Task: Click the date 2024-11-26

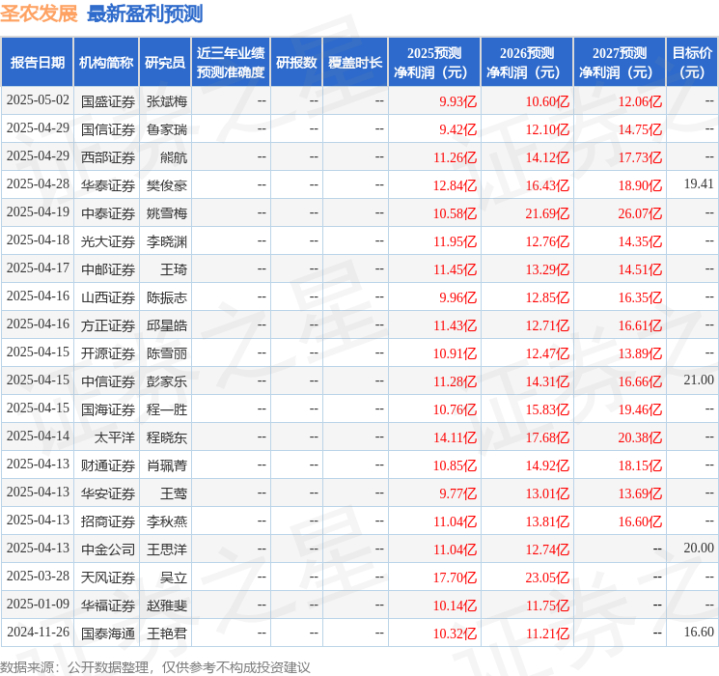Action: pyautogui.click(x=38, y=632)
